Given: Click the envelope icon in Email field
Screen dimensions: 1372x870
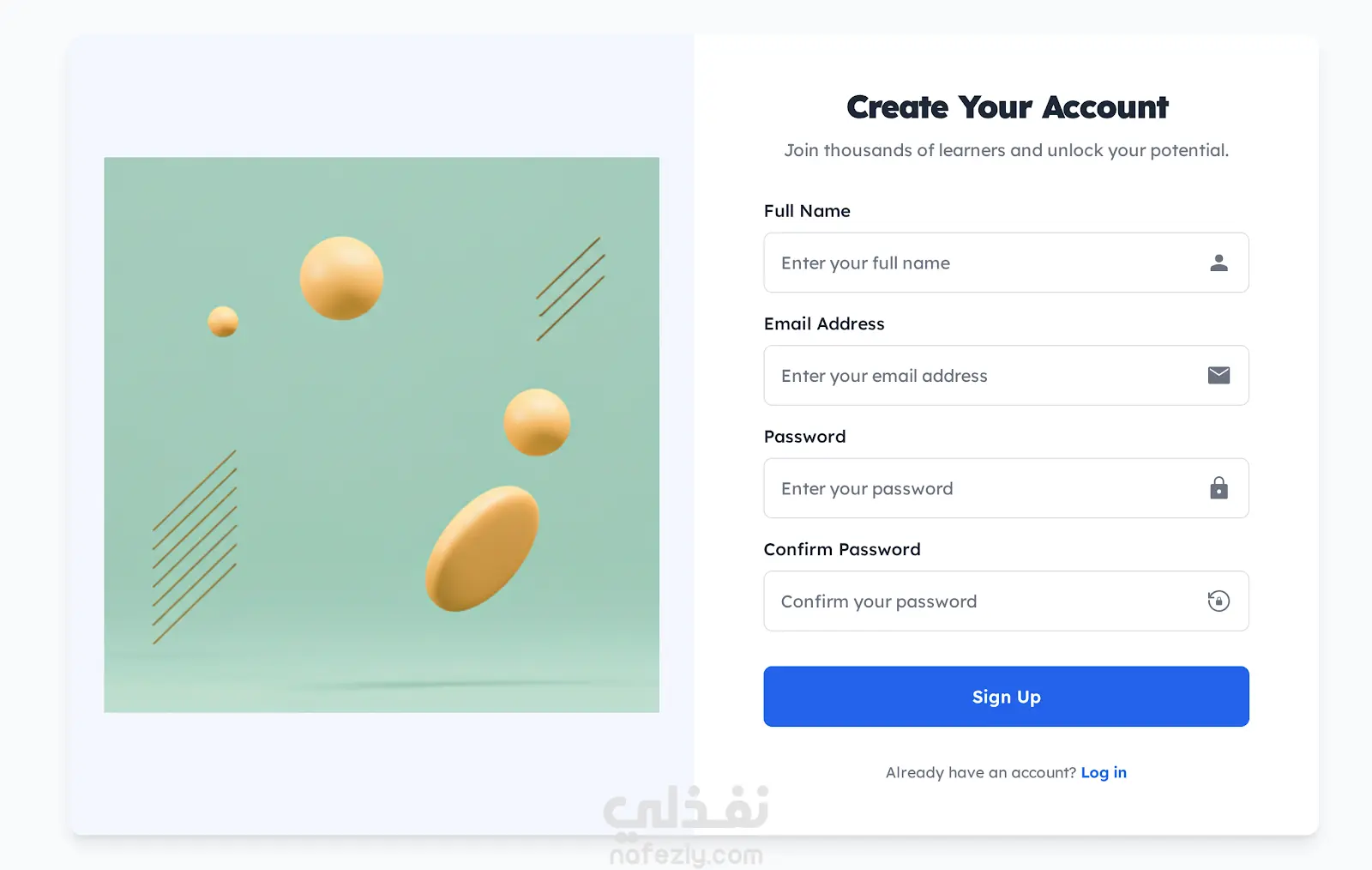Looking at the screenshot, I should (x=1219, y=375).
